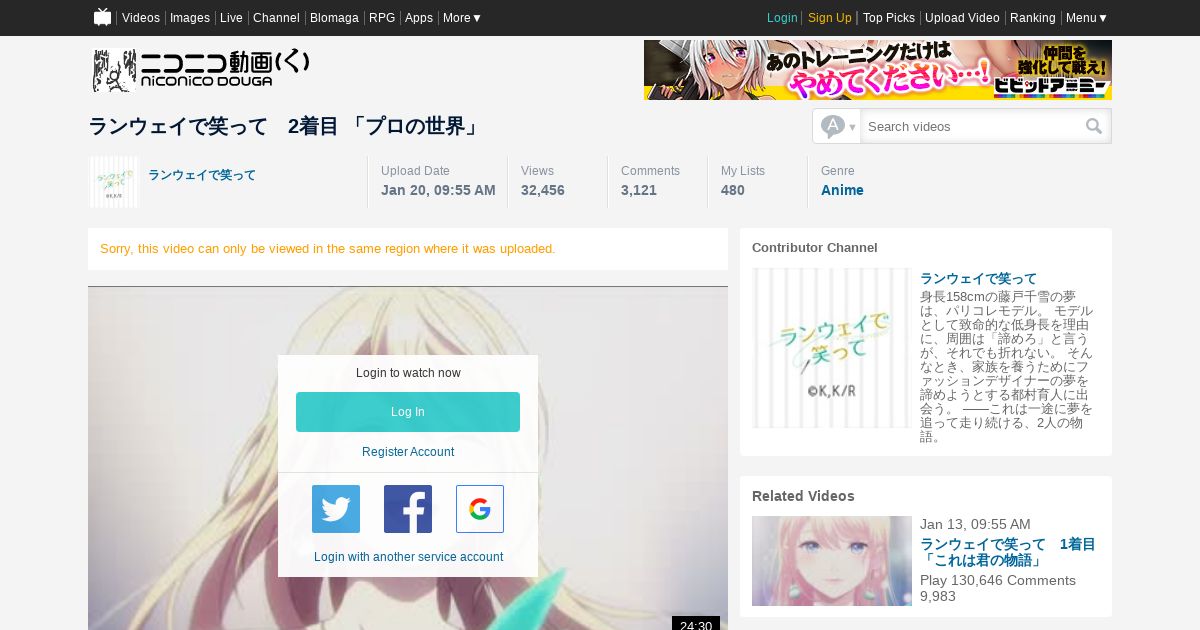Image resolution: width=1200 pixels, height=630 pixels.
Task: Click the contributor channel description paragraph
Action: (1007, 366)
